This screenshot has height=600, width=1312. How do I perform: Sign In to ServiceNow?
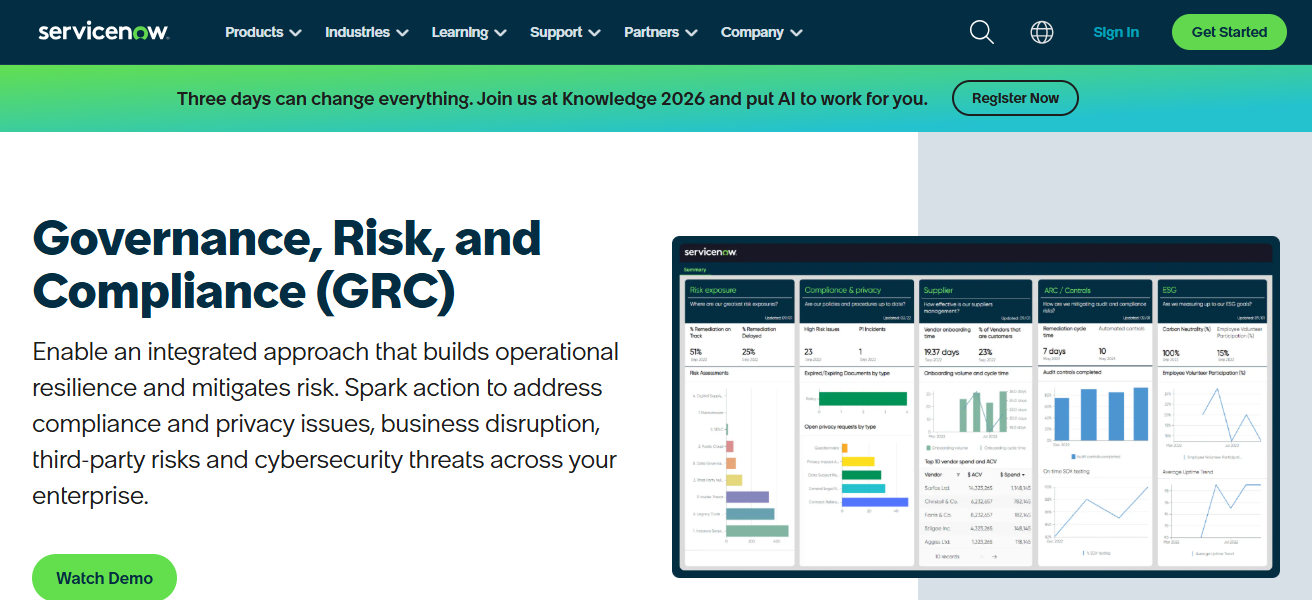coord(1116,32)
